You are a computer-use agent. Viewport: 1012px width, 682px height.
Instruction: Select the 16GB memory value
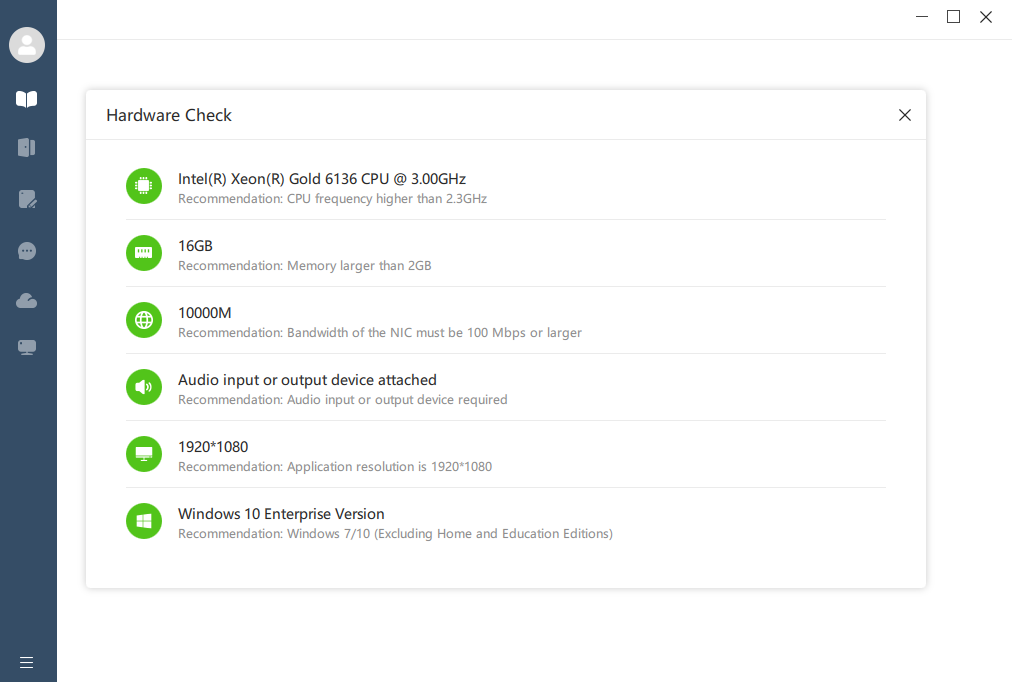point(196,246)
